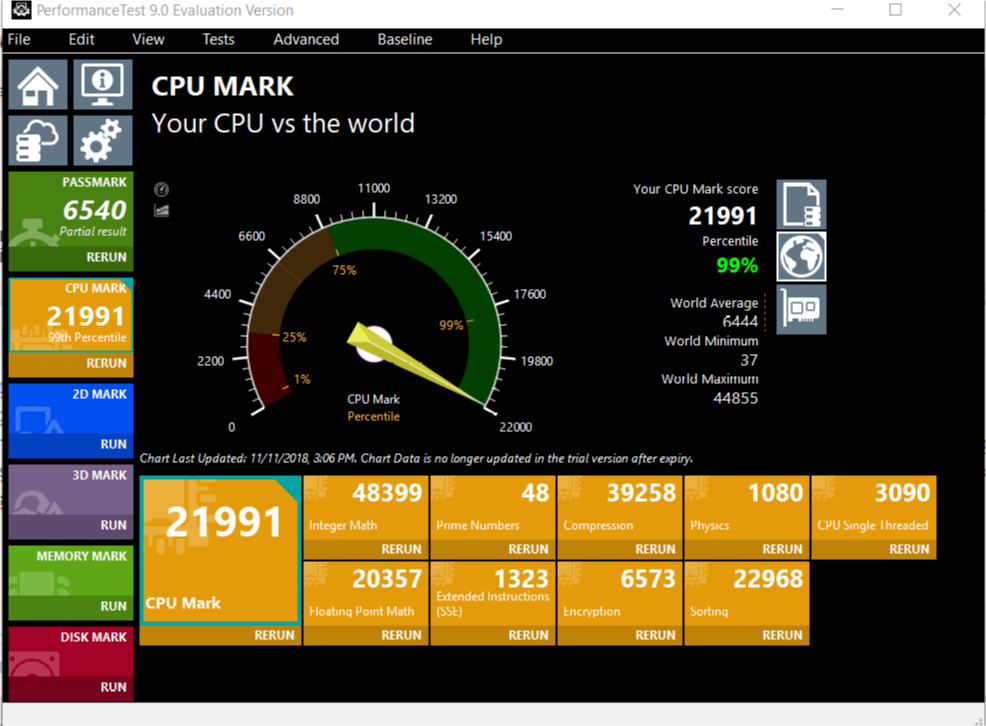Screen dimensions: 986x726
Task: Maximize the PerformanceTest window
Action: pos(895,10)
